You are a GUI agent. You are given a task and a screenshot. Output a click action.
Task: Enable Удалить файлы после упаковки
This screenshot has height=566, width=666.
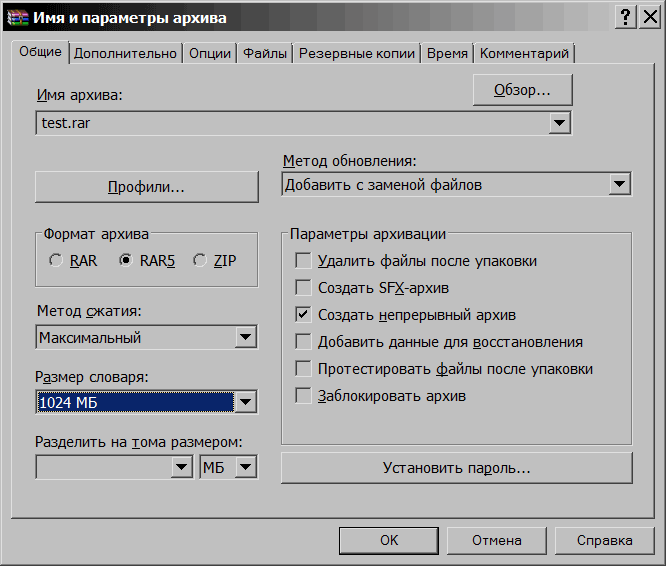(304, 261)
